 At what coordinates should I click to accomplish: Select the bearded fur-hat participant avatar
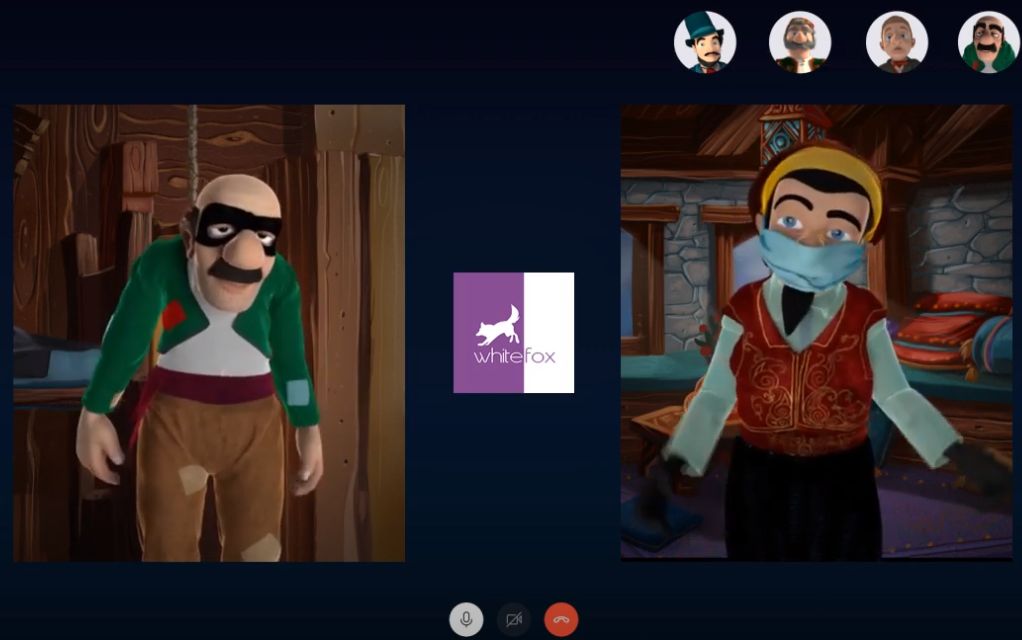800,42
